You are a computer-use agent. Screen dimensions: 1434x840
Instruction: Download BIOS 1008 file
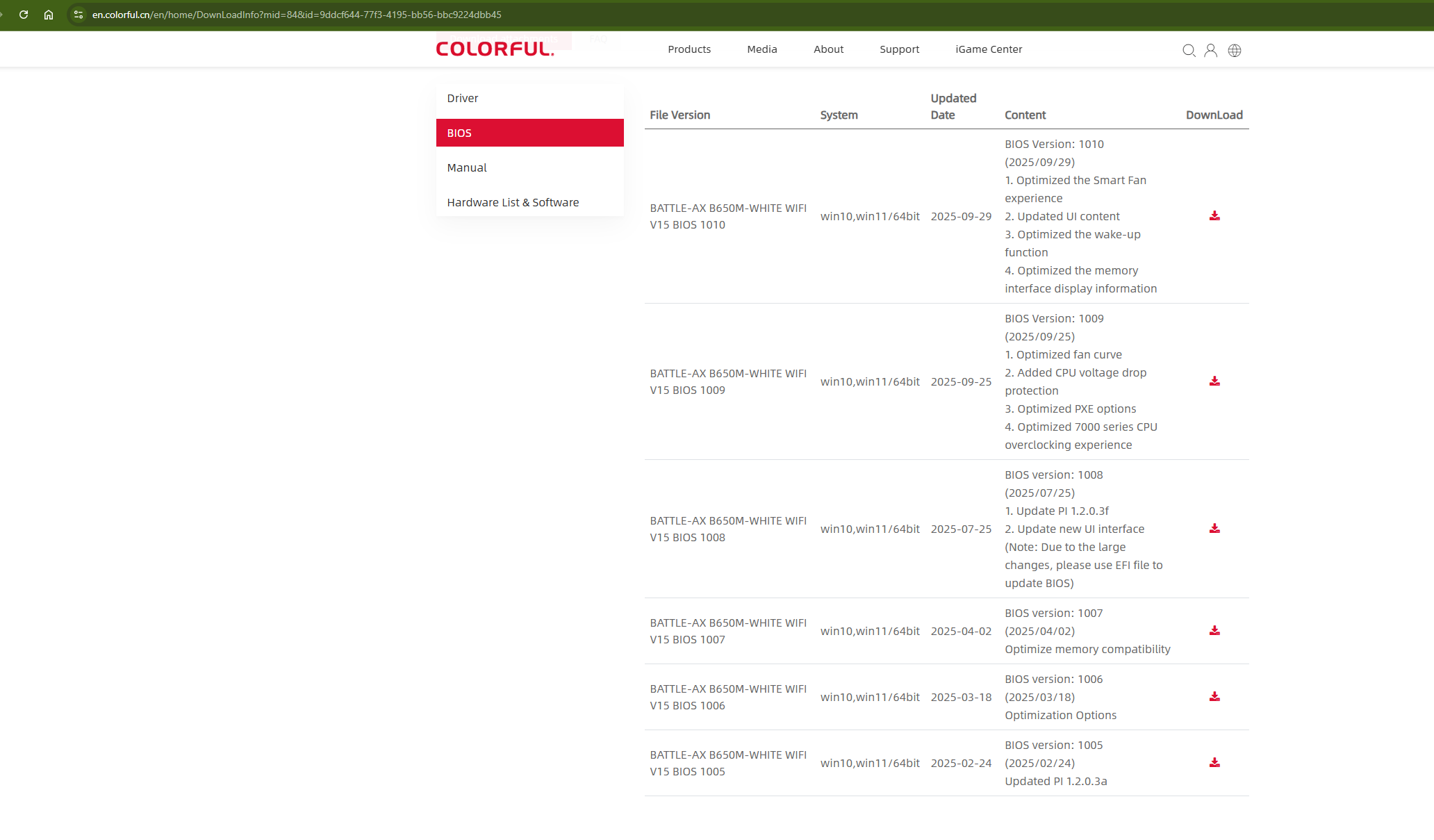[1214, 529]
